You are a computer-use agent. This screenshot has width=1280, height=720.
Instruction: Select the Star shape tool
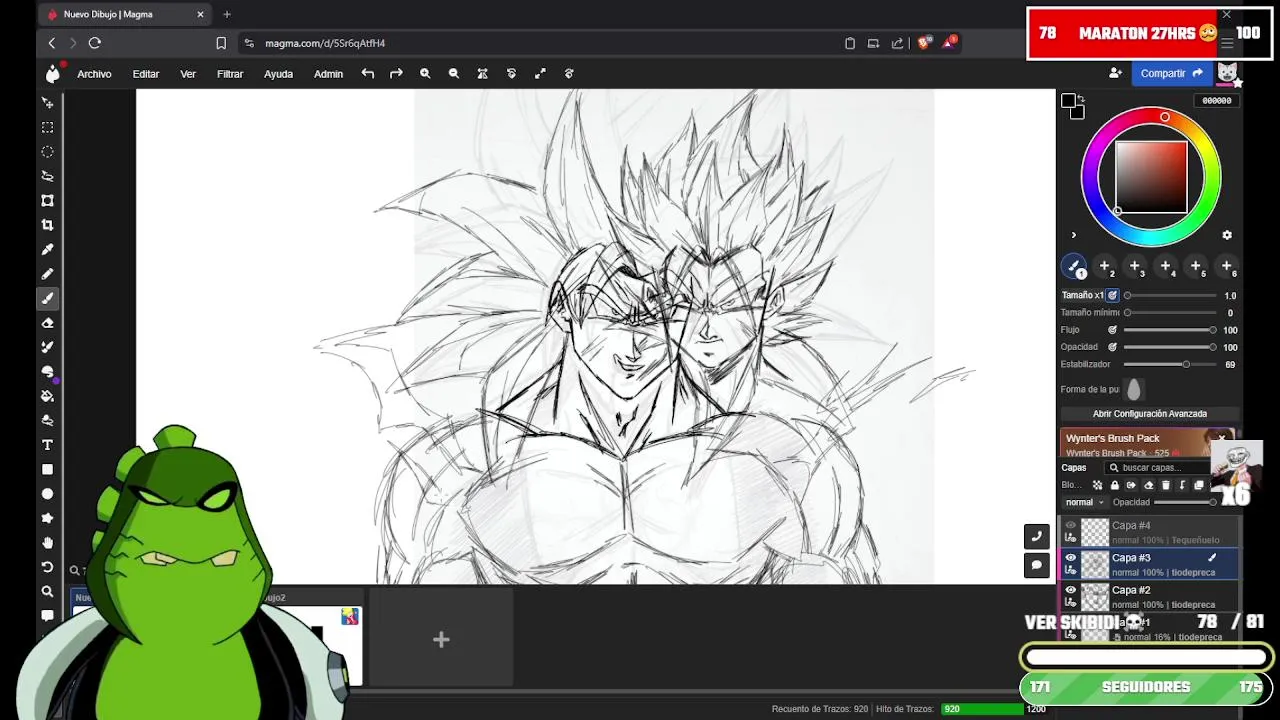[47, 518]
